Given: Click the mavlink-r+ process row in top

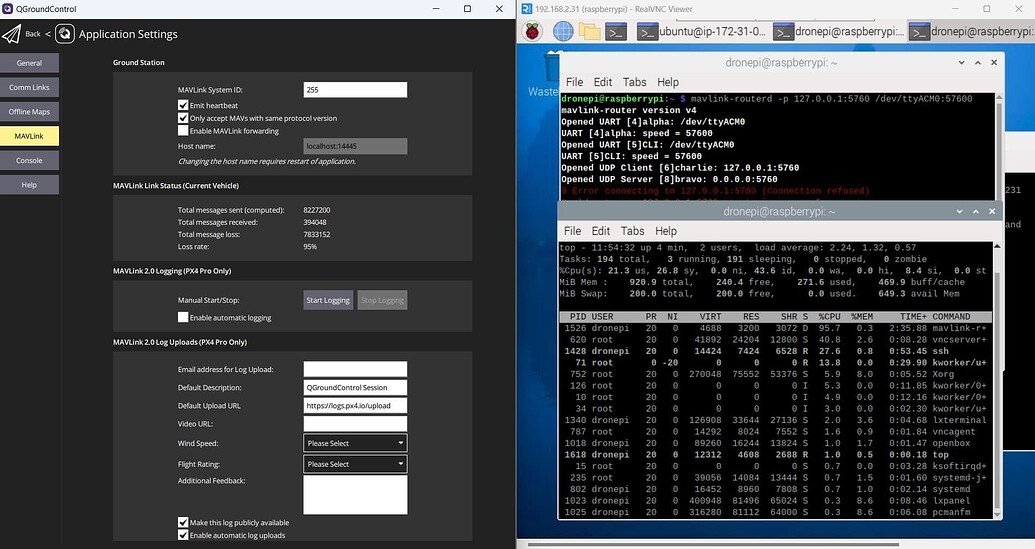Looking at the screenshot, I should 776,328.
